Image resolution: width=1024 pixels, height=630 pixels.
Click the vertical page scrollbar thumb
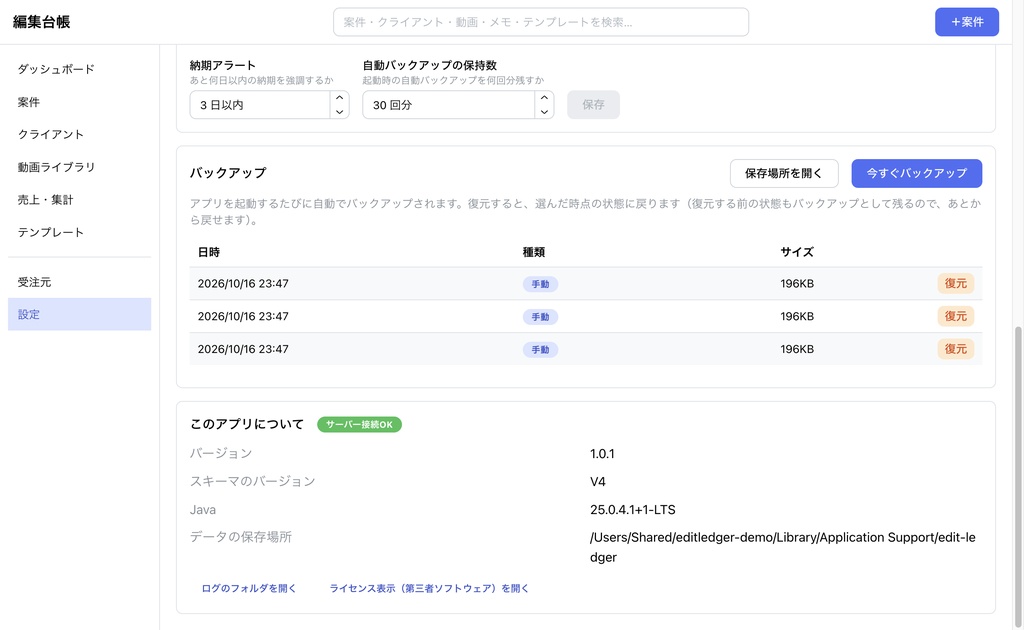[x=1017, y=477]
